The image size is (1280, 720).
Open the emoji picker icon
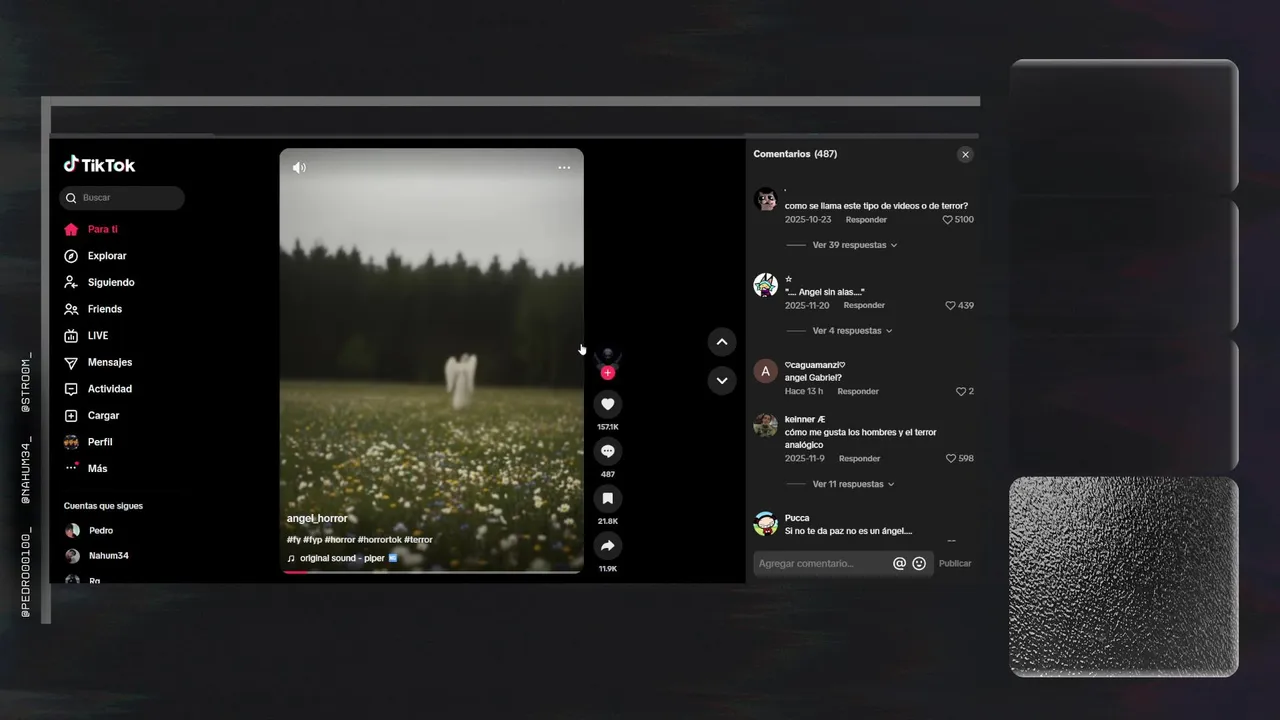[919, 564]
